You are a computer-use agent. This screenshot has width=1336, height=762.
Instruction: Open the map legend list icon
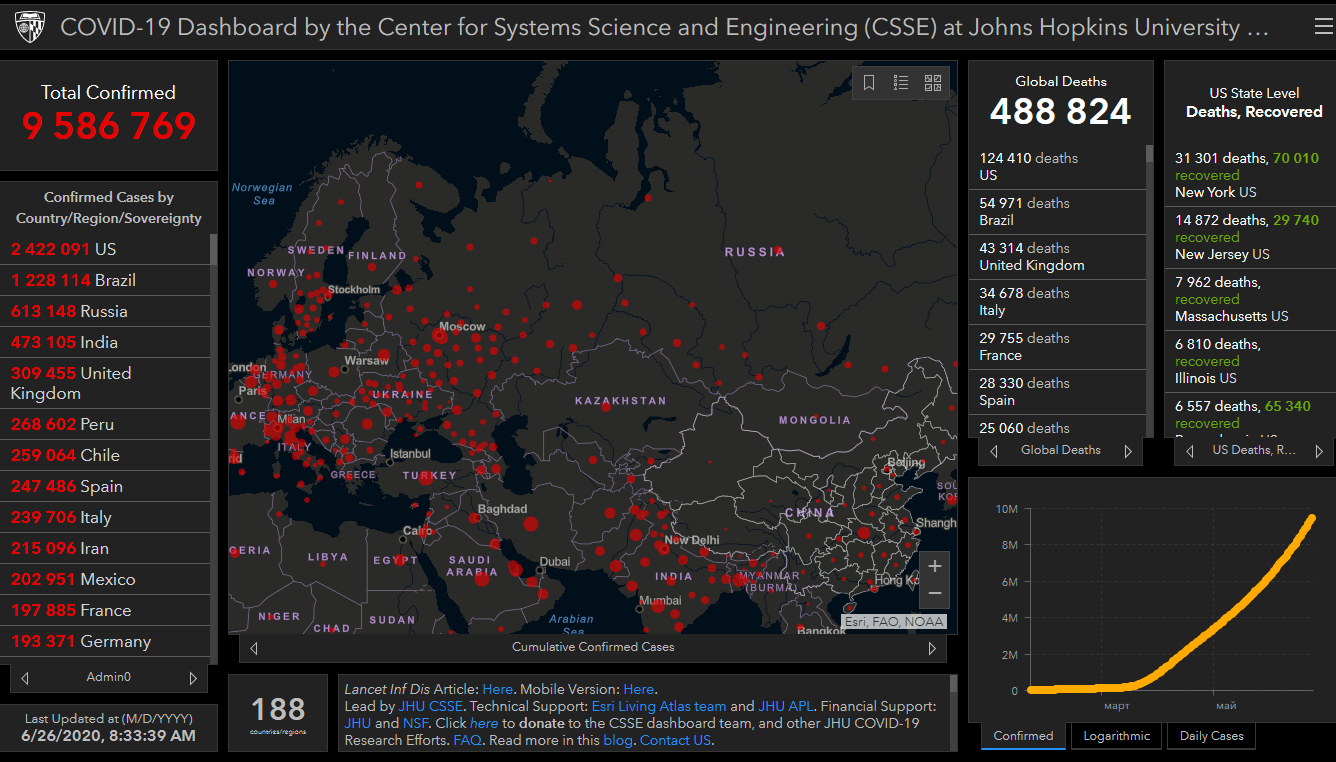tap(901, 83)
